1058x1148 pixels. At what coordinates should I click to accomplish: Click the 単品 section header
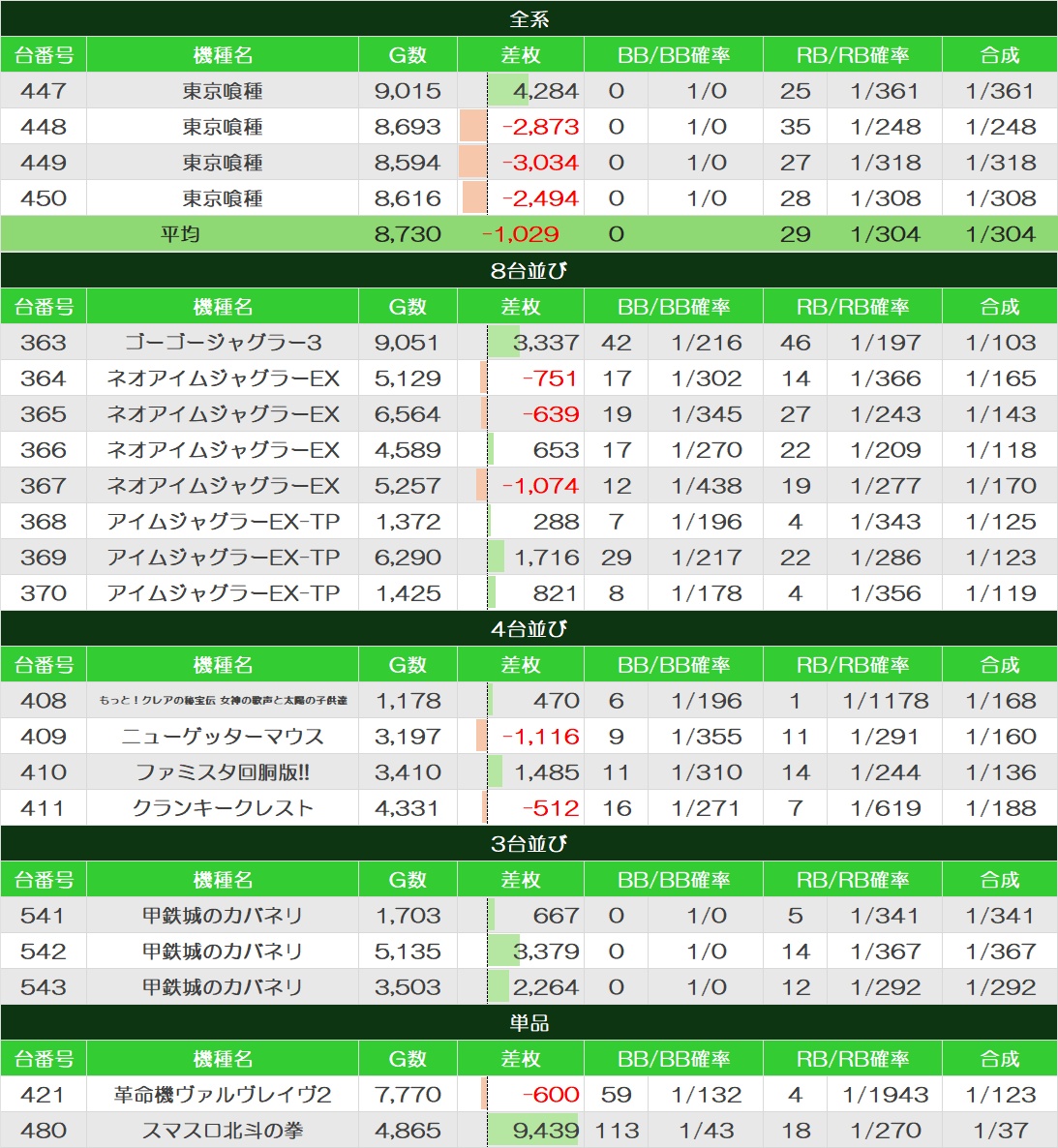coord(529,1022)
